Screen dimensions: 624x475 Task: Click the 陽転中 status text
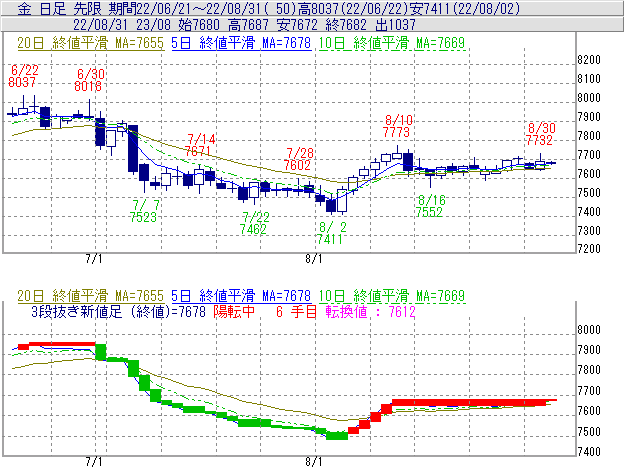(x=234, y=311)
